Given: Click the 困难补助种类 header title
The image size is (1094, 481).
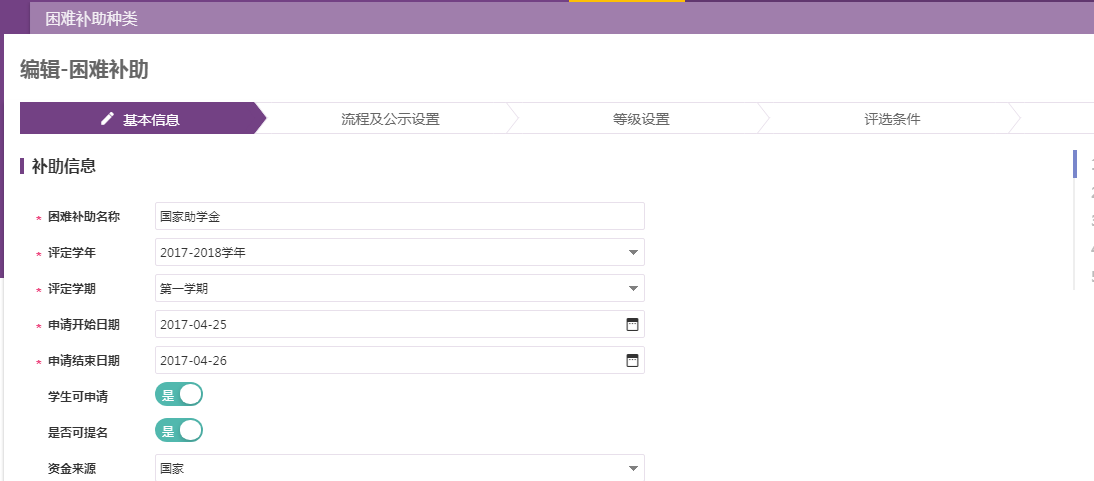Looking at the screenshot, I should pos(91,19).
